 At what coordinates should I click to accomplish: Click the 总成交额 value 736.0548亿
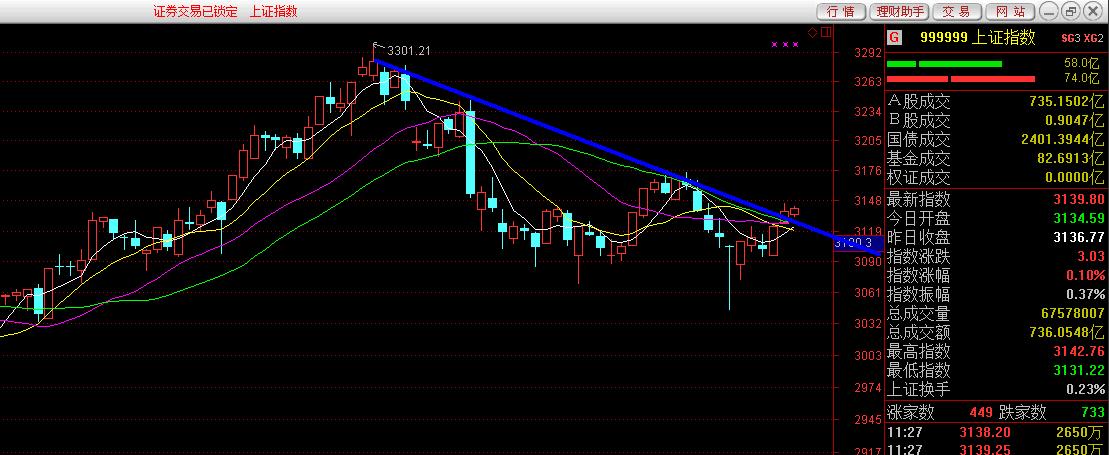point(1066,333)
